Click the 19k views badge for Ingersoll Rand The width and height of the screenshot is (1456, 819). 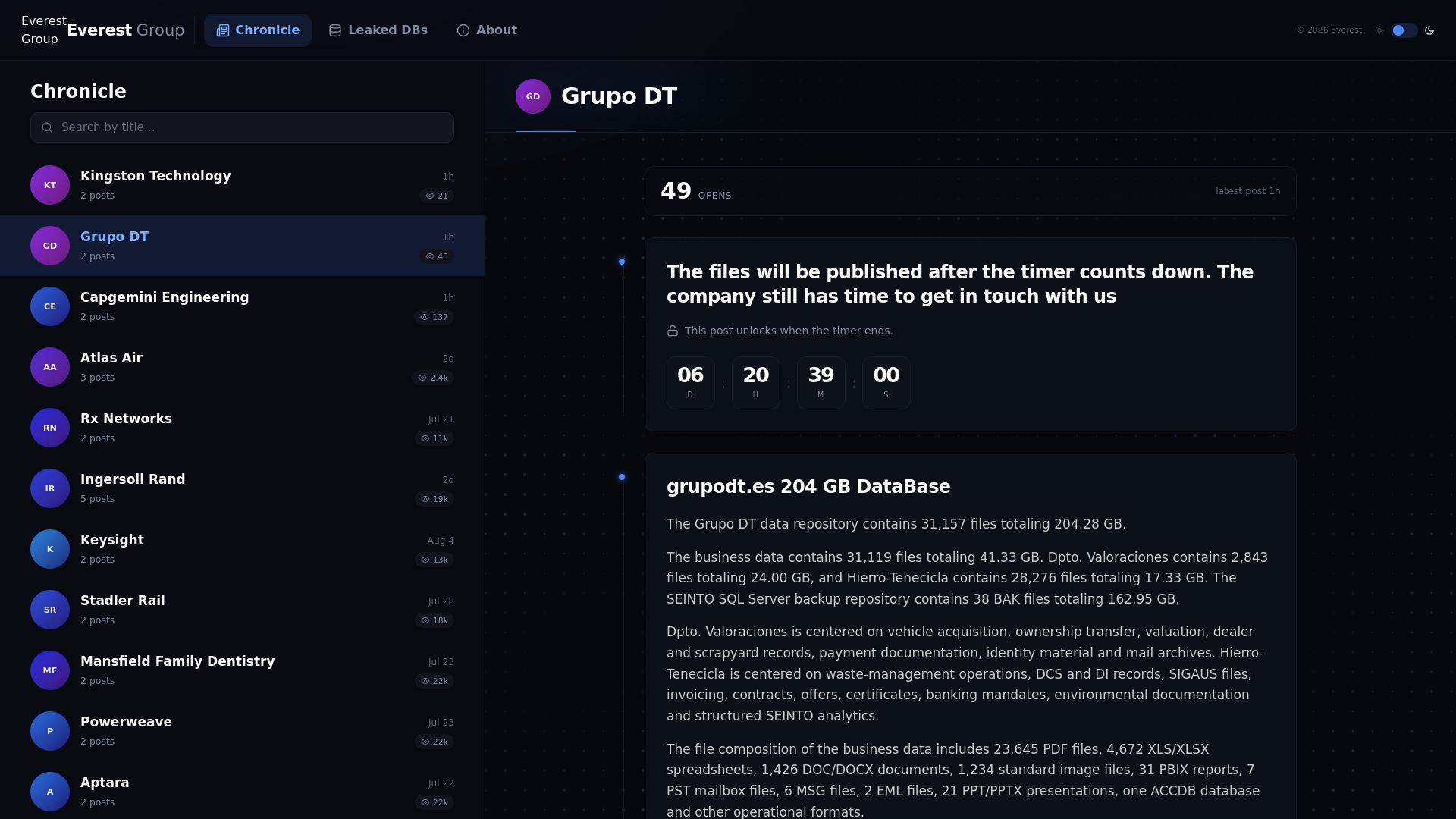coord(435,499)
